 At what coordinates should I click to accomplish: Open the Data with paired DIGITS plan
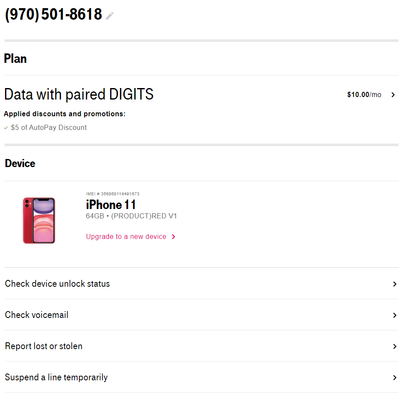[79, 94]
